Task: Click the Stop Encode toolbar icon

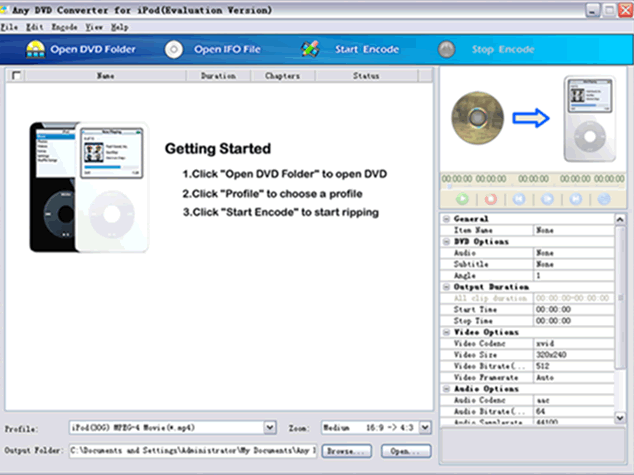Action: point(447,49)
